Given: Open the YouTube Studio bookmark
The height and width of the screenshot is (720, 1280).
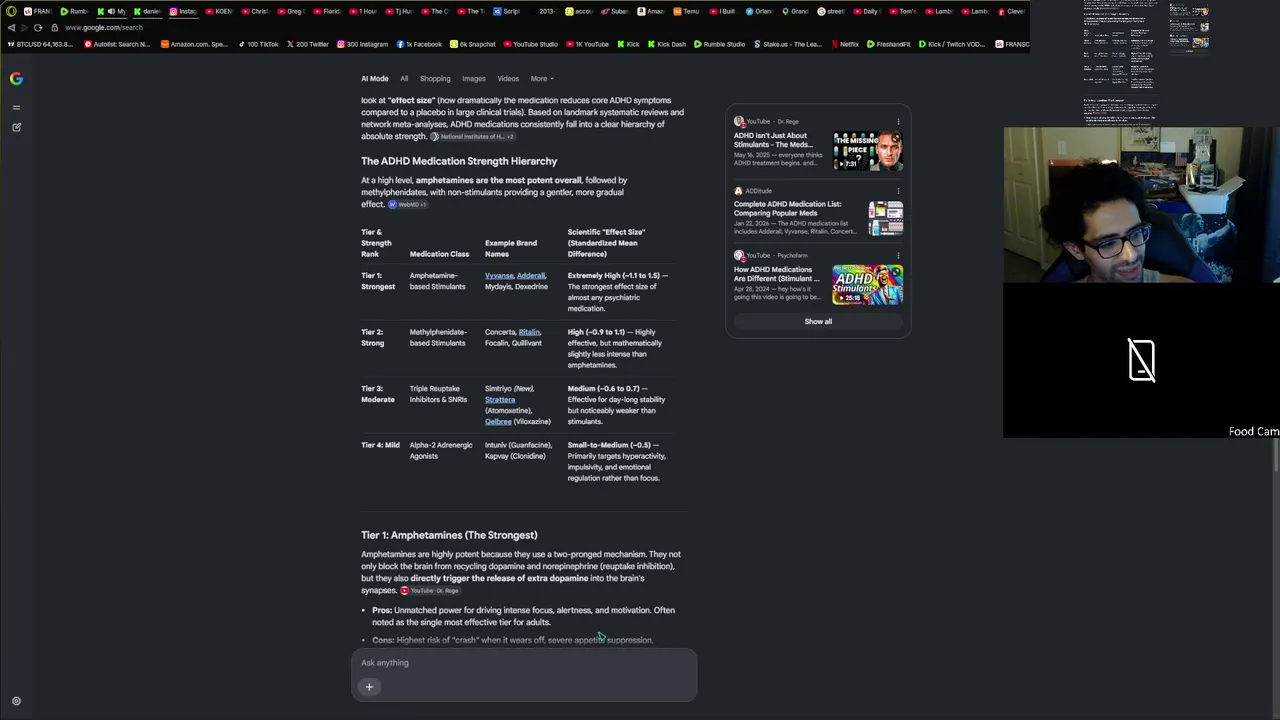Looking at the screenshot, I should tap(531, 44).
